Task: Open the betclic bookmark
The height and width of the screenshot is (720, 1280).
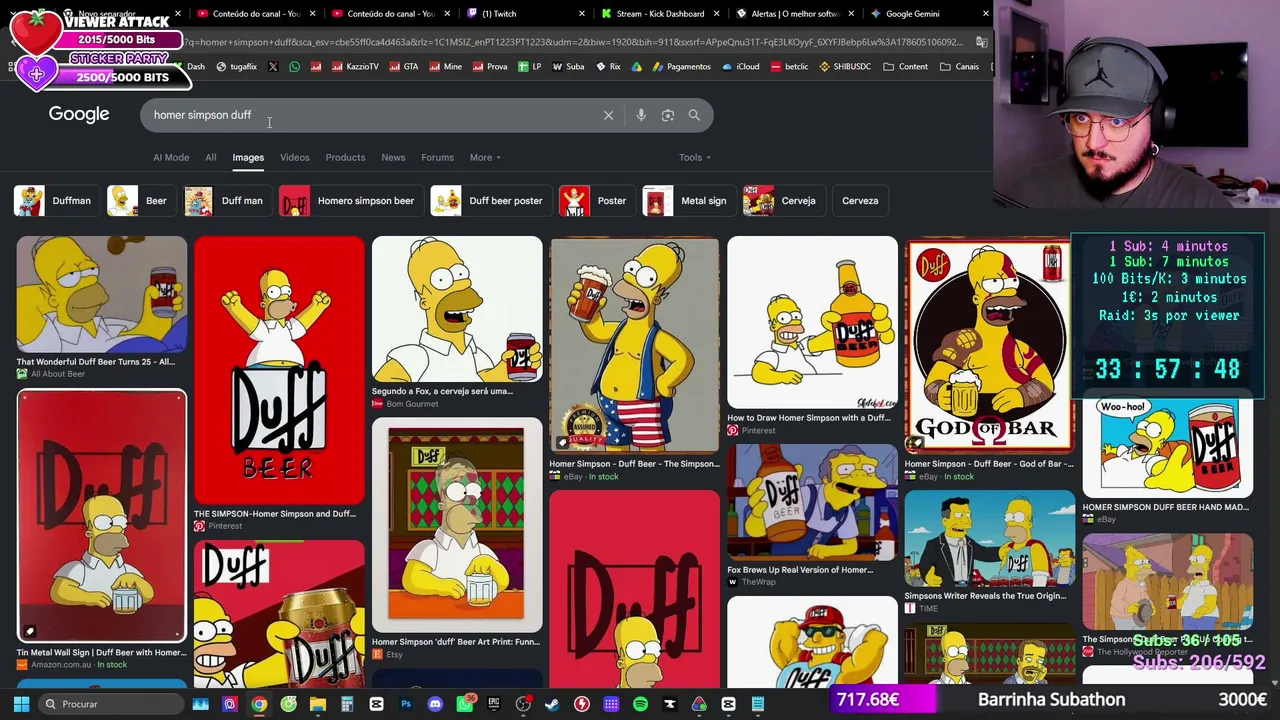Action: pos(789,67)
